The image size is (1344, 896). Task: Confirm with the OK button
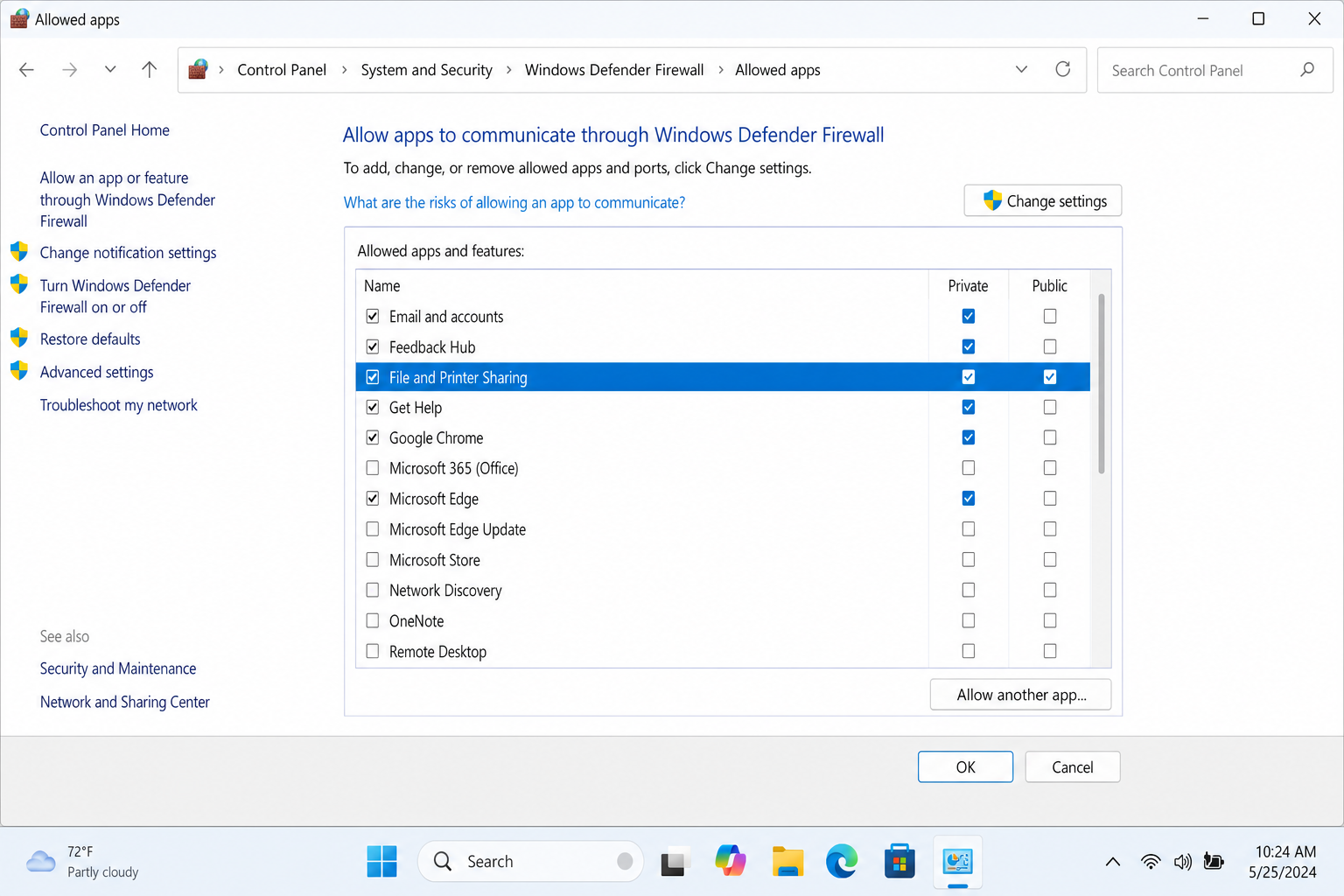coord(965,767)
